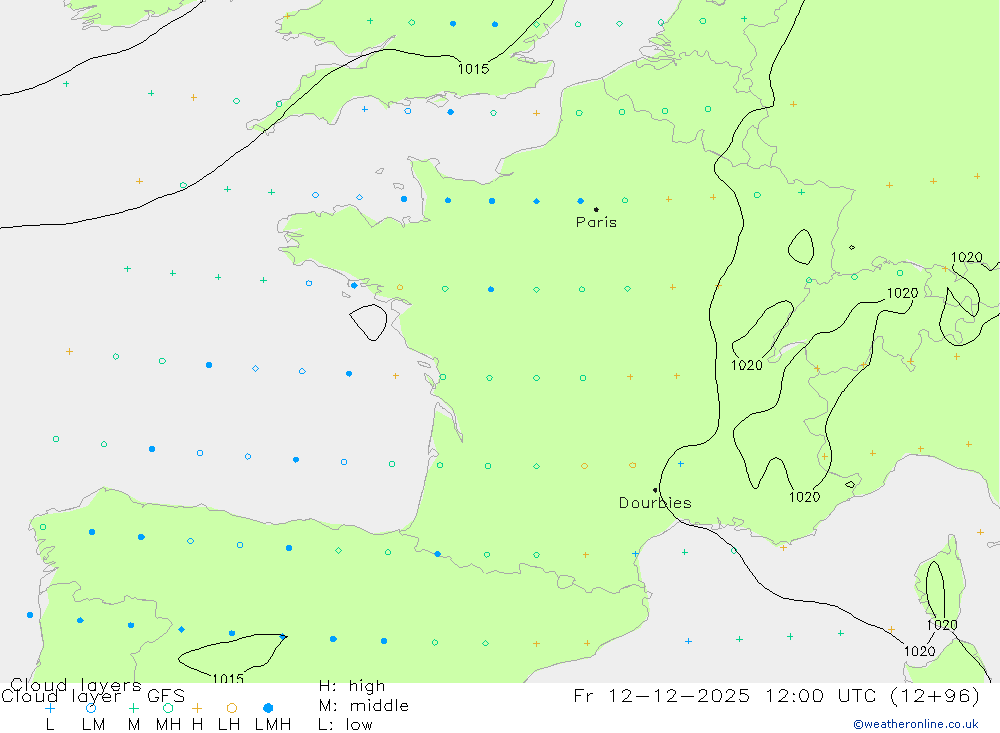Click the 'Fr 12-12-2025 12:00 UTC' timestamp

727,695
